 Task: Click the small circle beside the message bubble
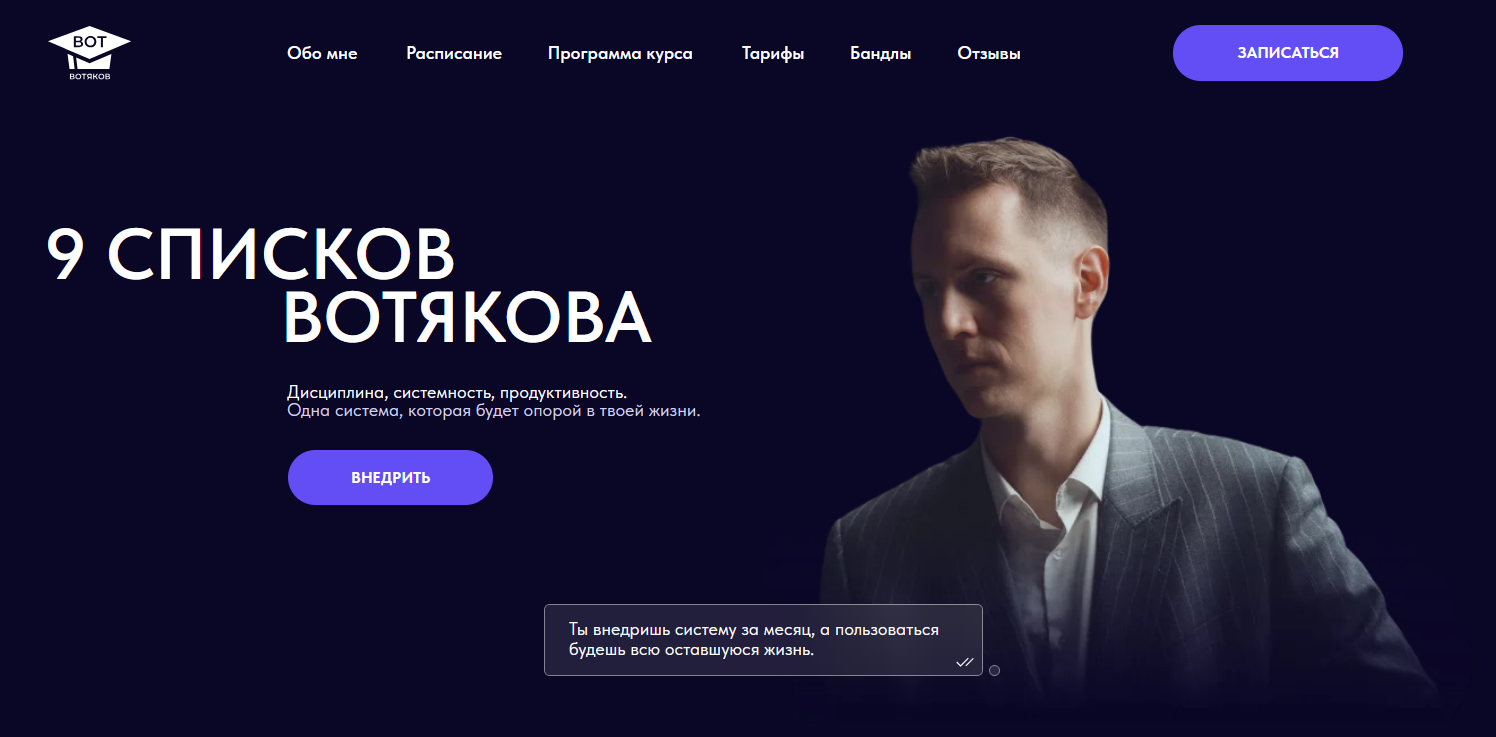(994, 670)
